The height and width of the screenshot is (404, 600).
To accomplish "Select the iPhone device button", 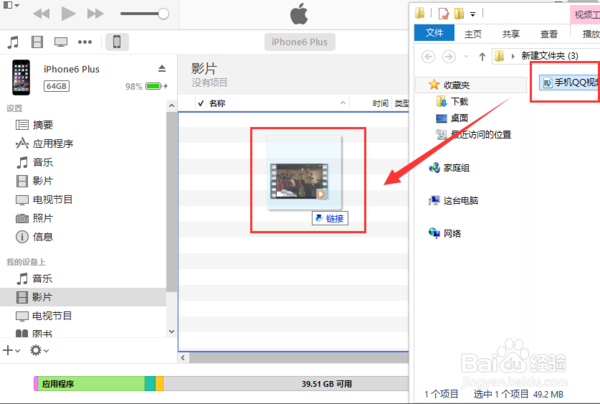I will click(x=117, y=42).
